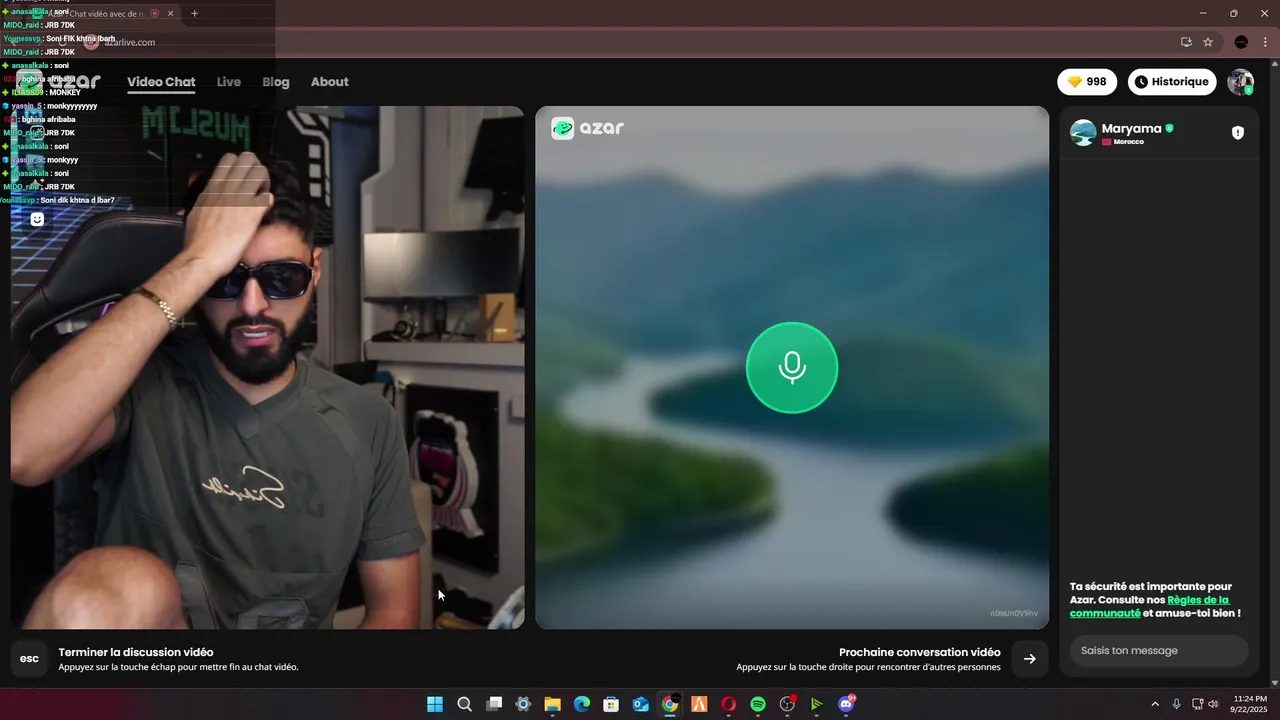Focus the 'Saisis ton message' input field
The image size is (1280, 720).
click(1159, 651)
